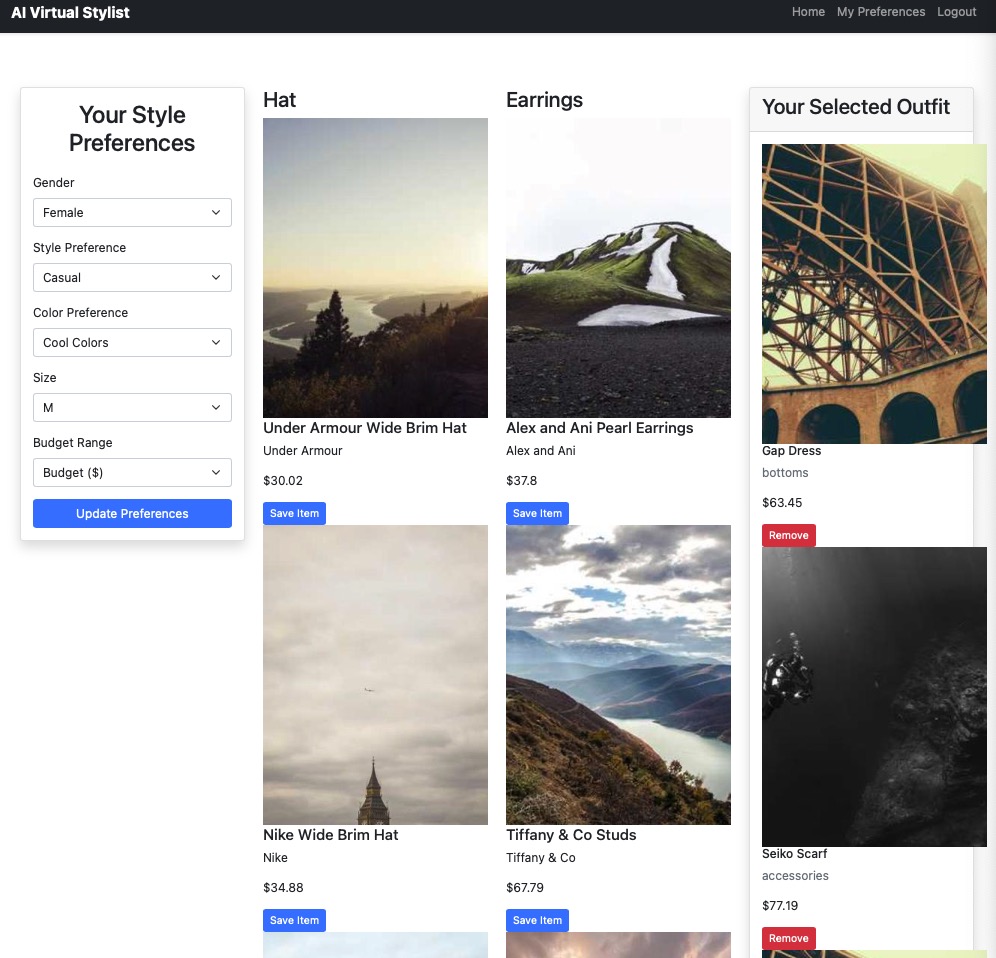Open the Color Preference dropdown showing Cool Colors
996x958 pixels.
[x=132, y=342]
